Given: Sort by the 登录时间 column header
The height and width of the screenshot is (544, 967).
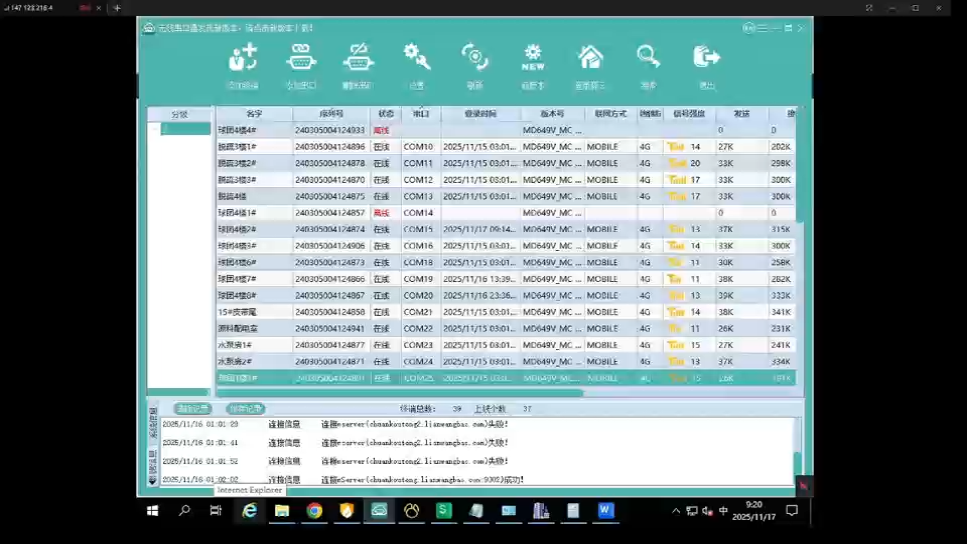Looking at the screenshot, I should 480,113.
